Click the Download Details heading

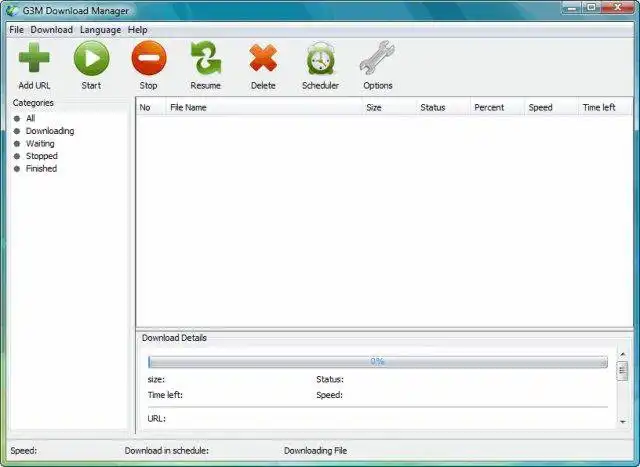coord(174,338)
